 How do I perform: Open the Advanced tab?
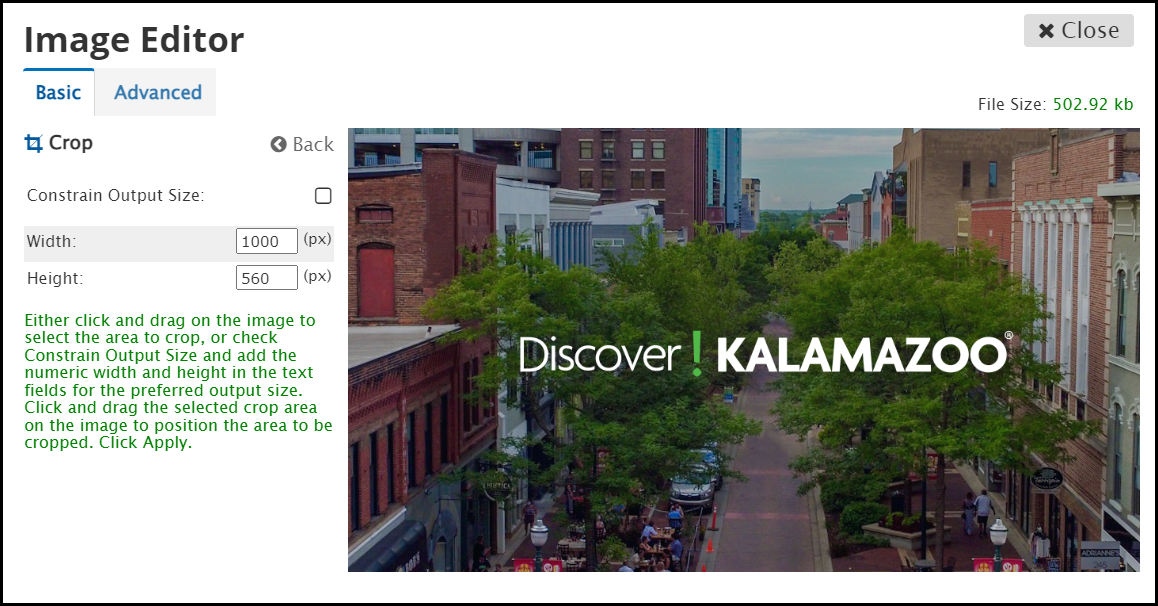pyautogui.click(x=157, y=92)
